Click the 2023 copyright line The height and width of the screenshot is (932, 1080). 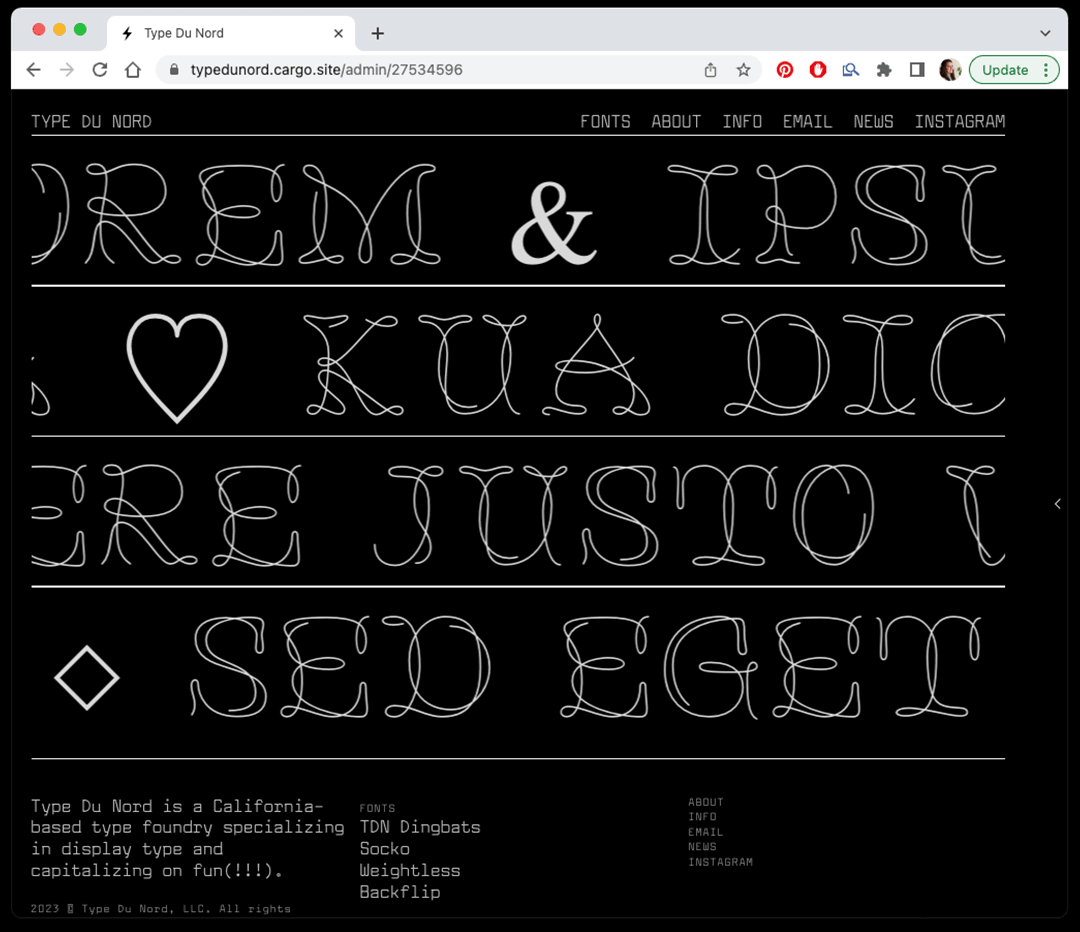(x=160, y=909)
